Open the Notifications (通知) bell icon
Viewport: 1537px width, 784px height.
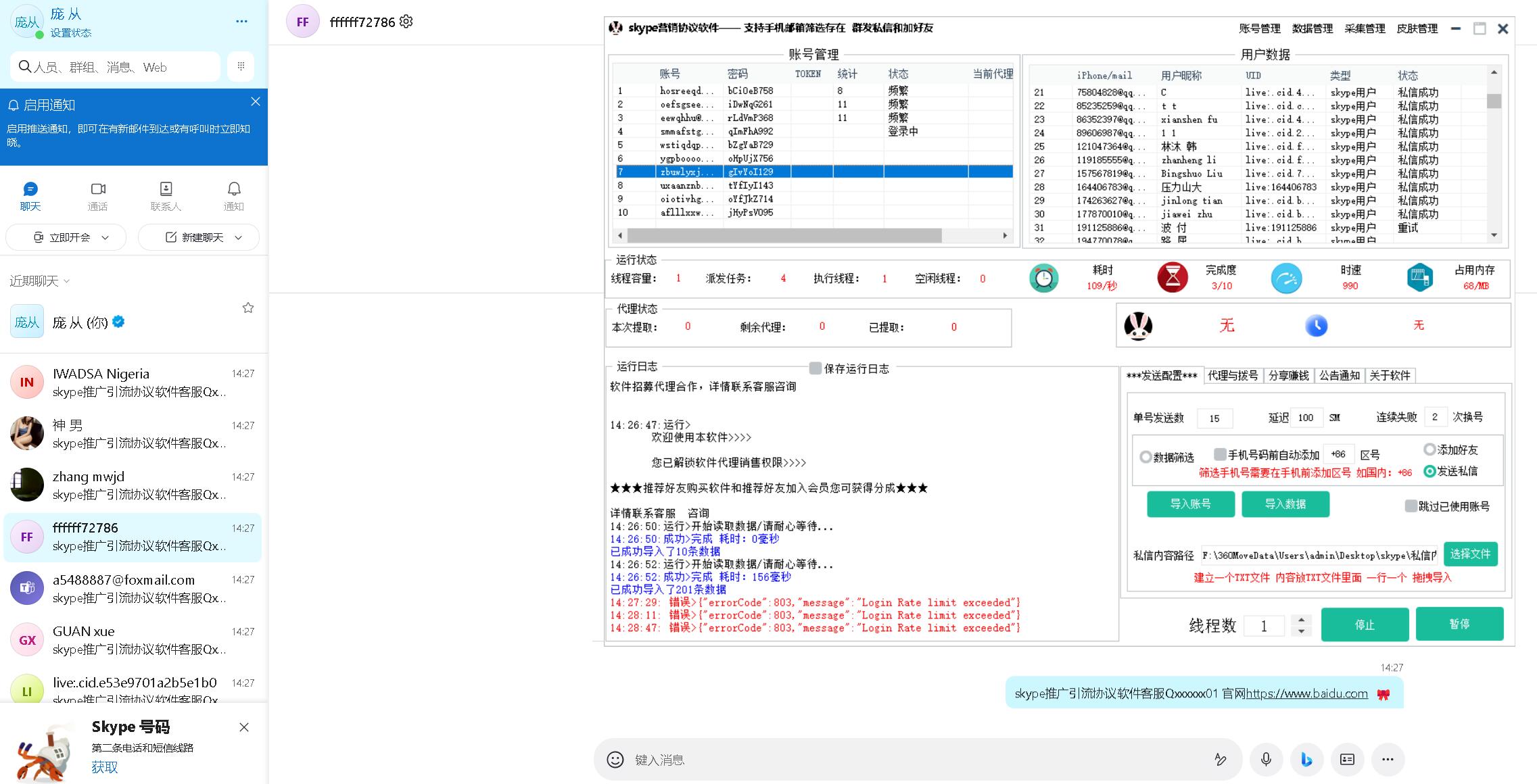(x=234, y=189)
